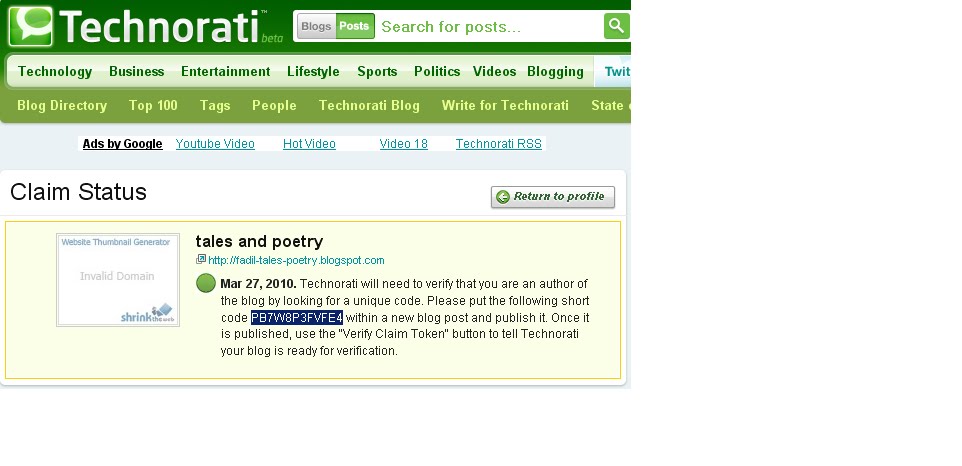Visit the Technorati Blog link
The image size is (962, 466).
click(x=369, y=105)
